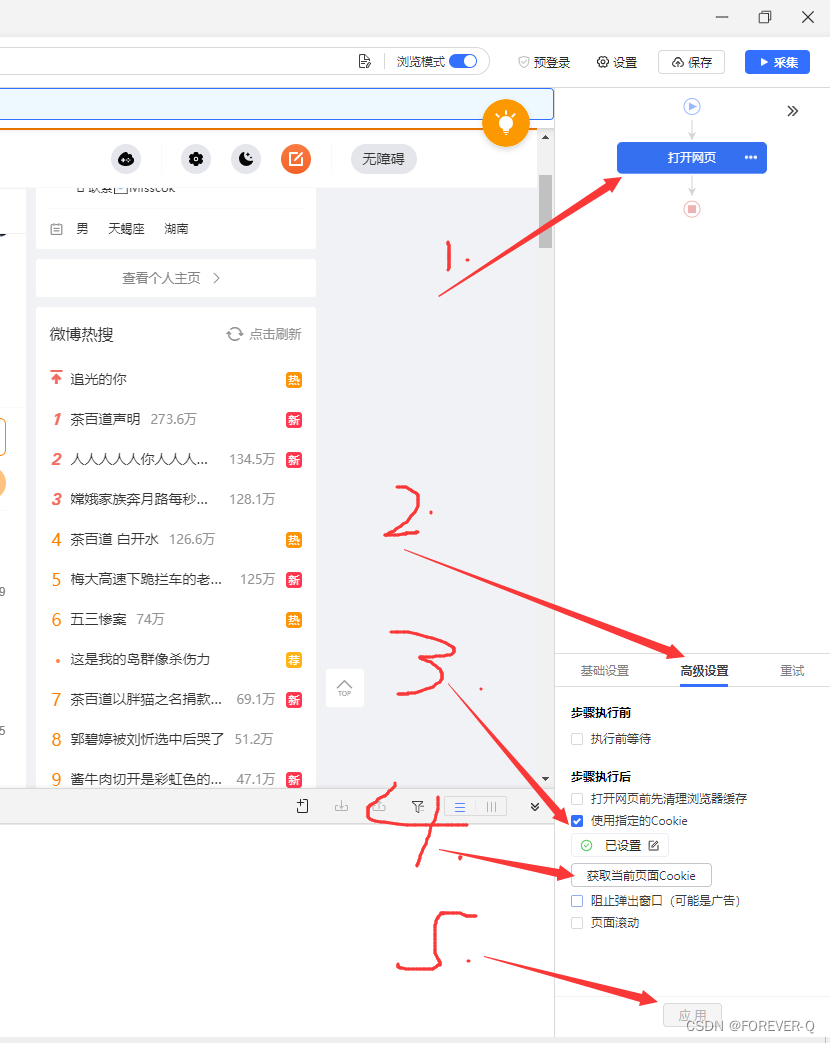The height and width of the screenshot is (1043, 830).
Task: Click the refresh icon next to 点击刷新
Action: click(235, 334)
